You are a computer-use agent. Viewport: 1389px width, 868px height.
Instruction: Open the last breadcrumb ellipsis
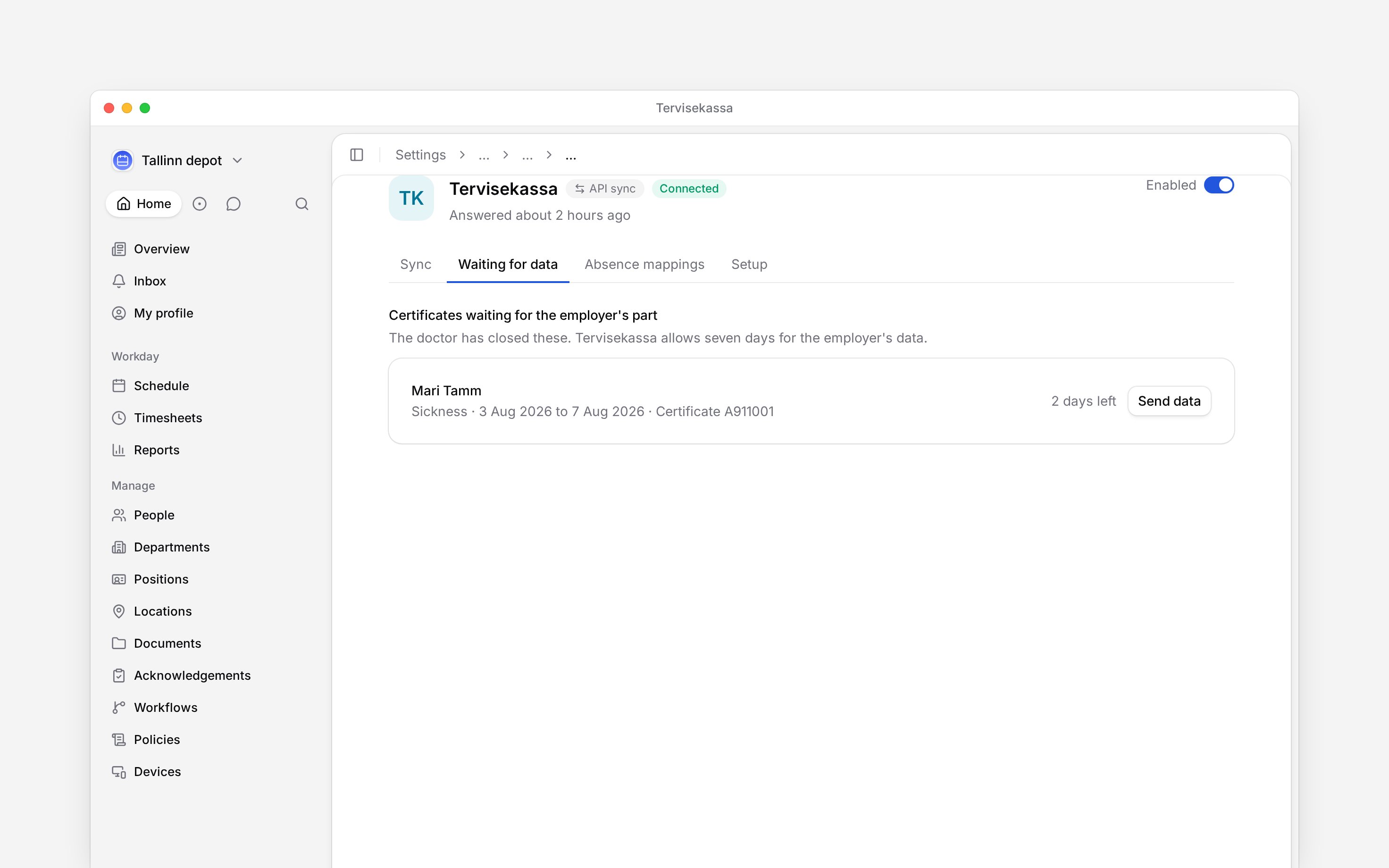pos(570,155)
